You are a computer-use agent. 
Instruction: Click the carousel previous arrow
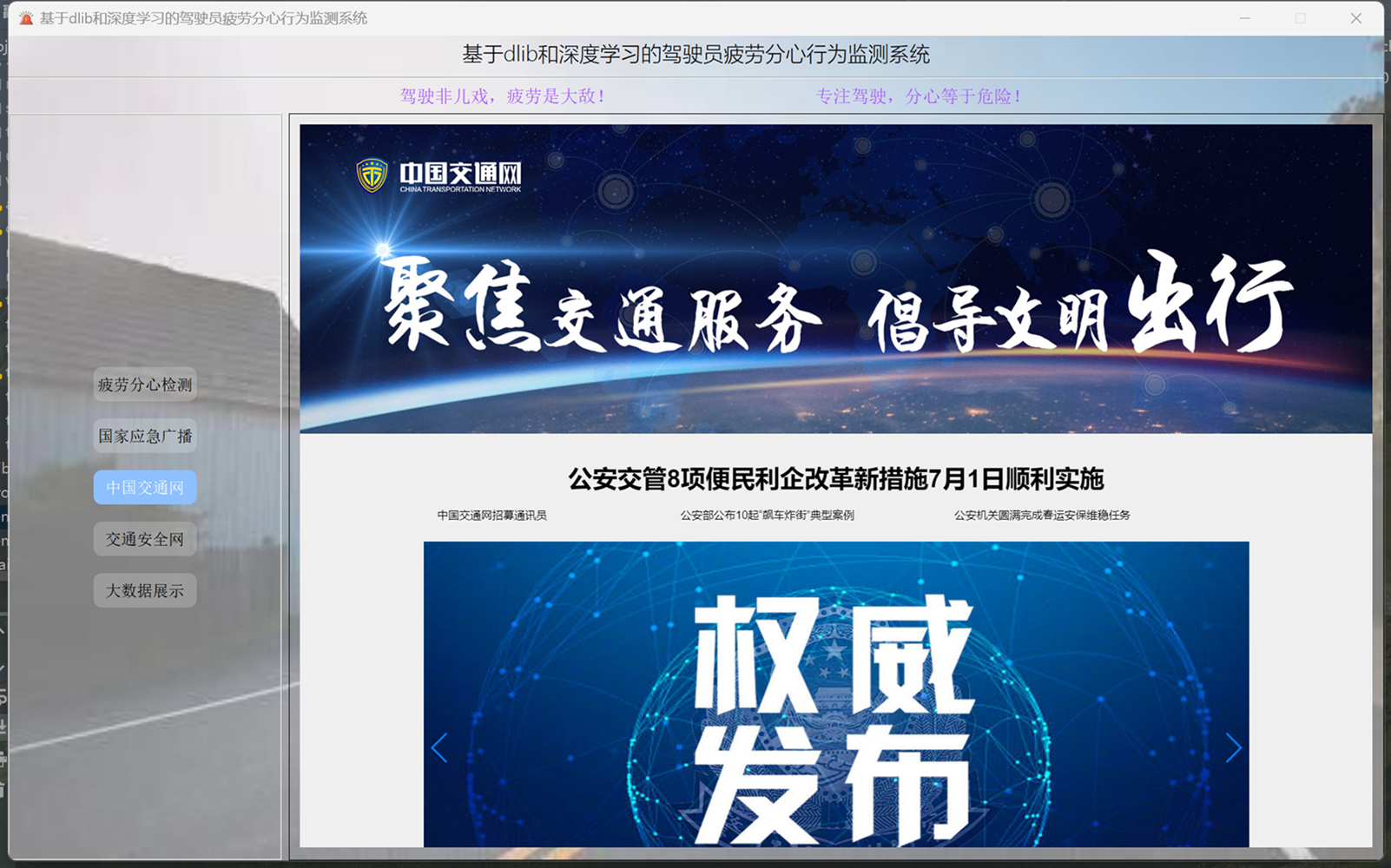[439, 748]
